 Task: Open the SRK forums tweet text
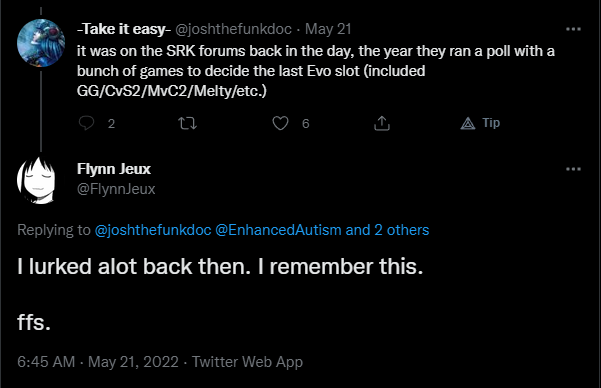[316, 71]
